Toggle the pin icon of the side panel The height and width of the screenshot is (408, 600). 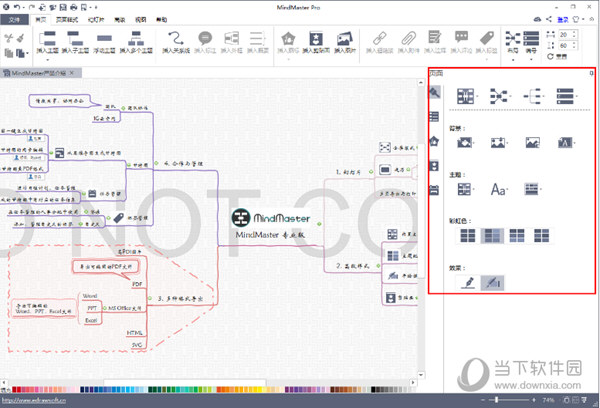pos(591,73)
